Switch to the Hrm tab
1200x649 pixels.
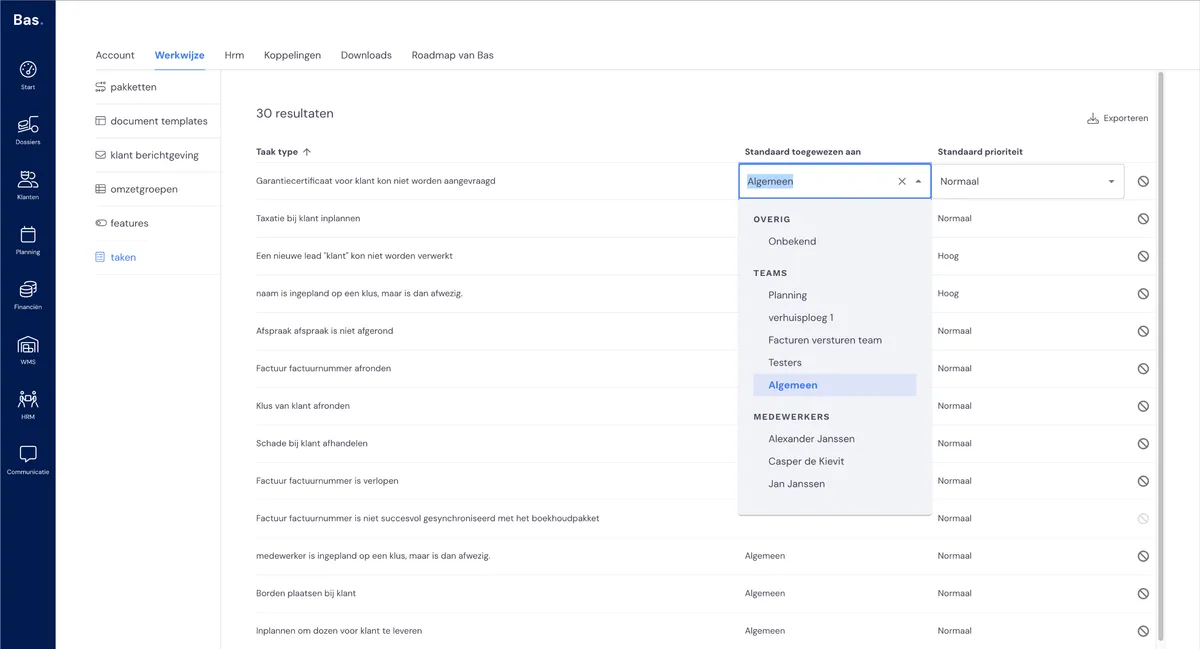234,55
